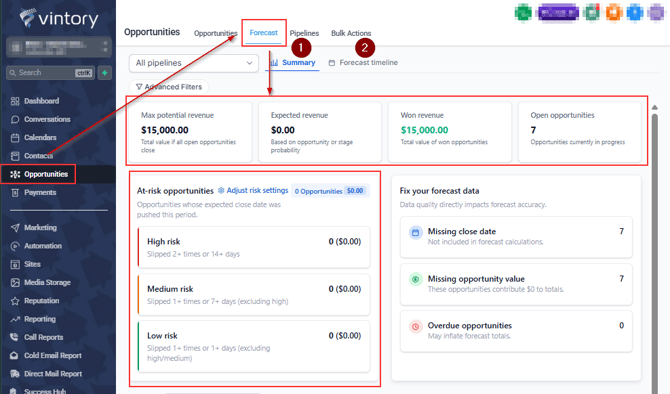Open the Missing close date row

click(x=516, y=237)
